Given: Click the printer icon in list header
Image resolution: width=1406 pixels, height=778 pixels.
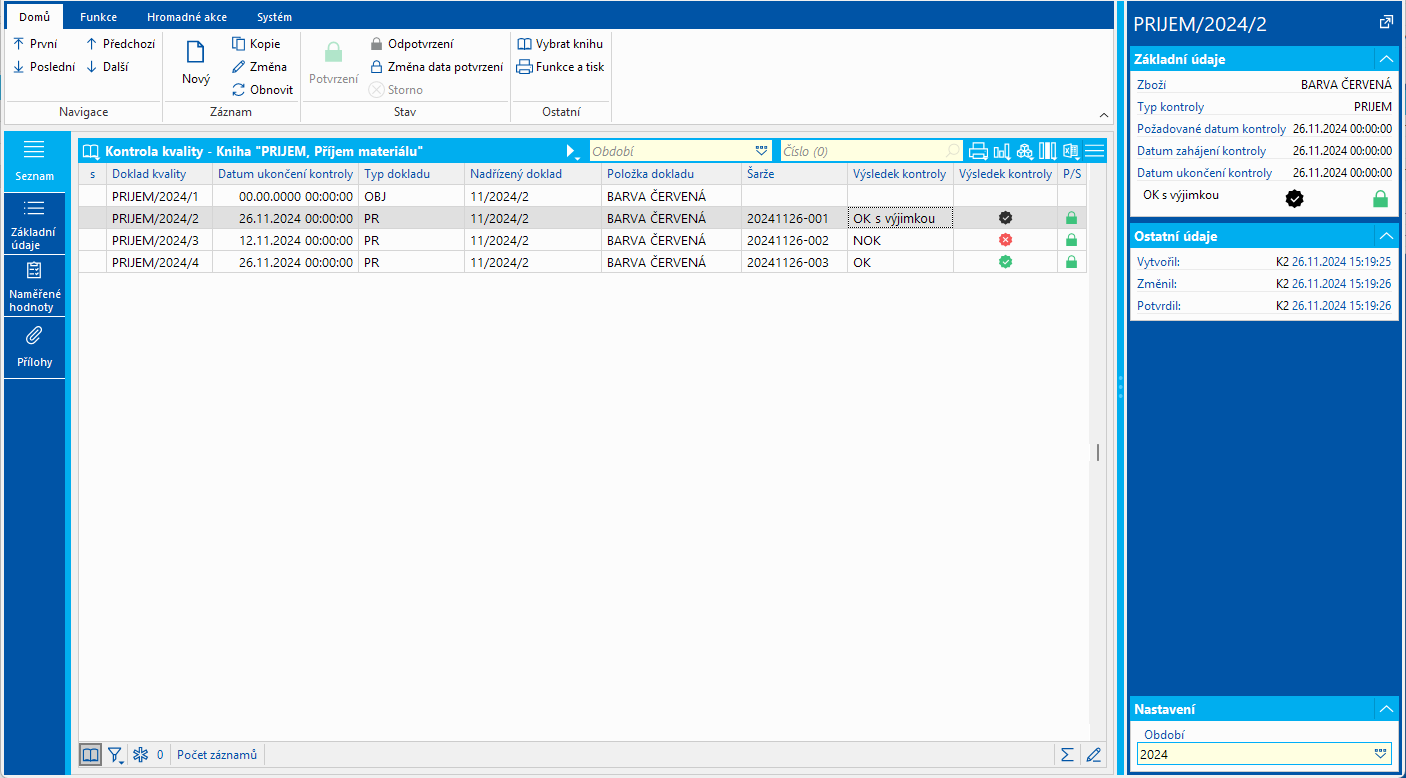Looking at the screenshot, I should 979,151.
